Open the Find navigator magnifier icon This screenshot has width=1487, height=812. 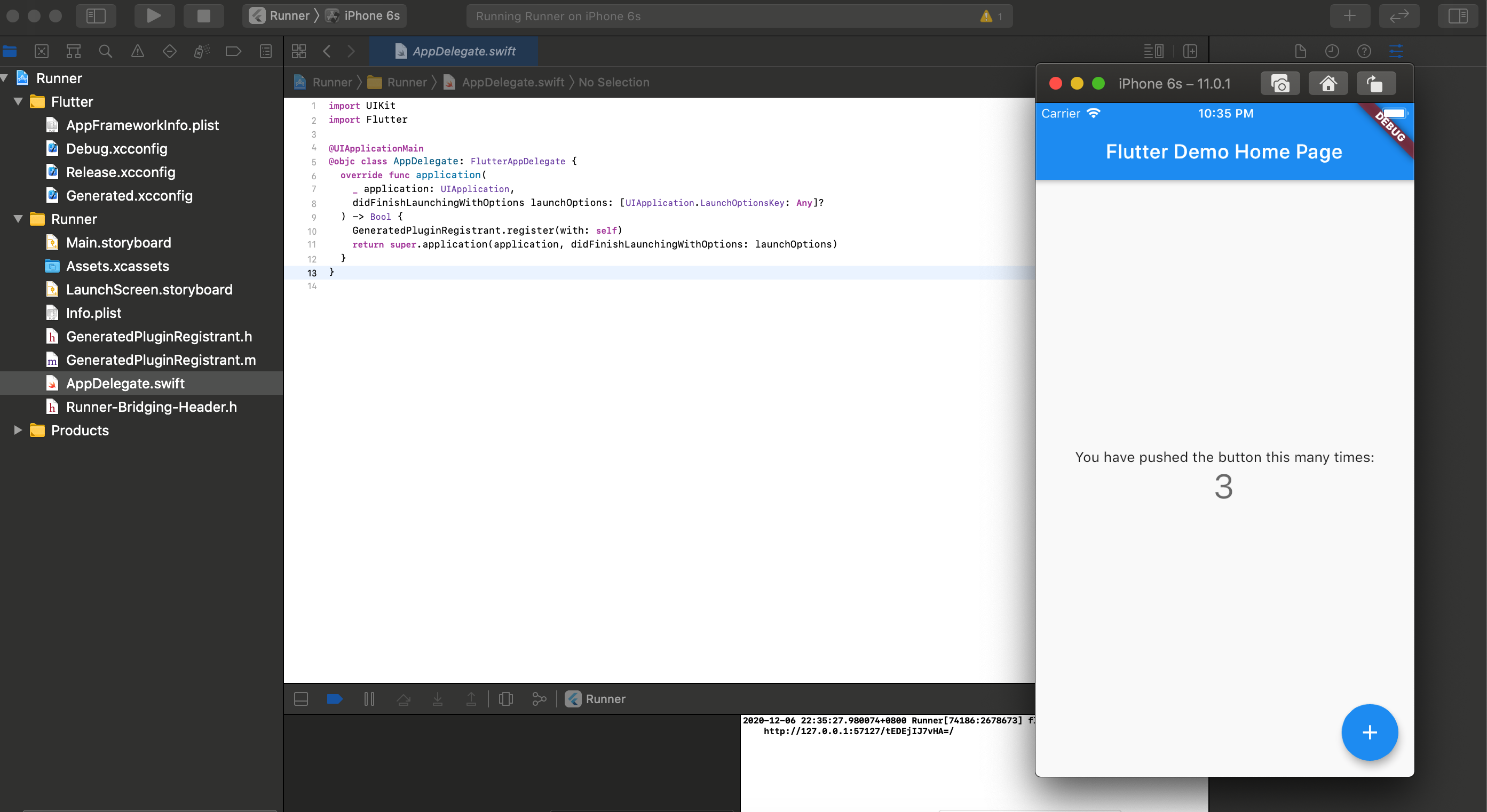click(105, 51)
